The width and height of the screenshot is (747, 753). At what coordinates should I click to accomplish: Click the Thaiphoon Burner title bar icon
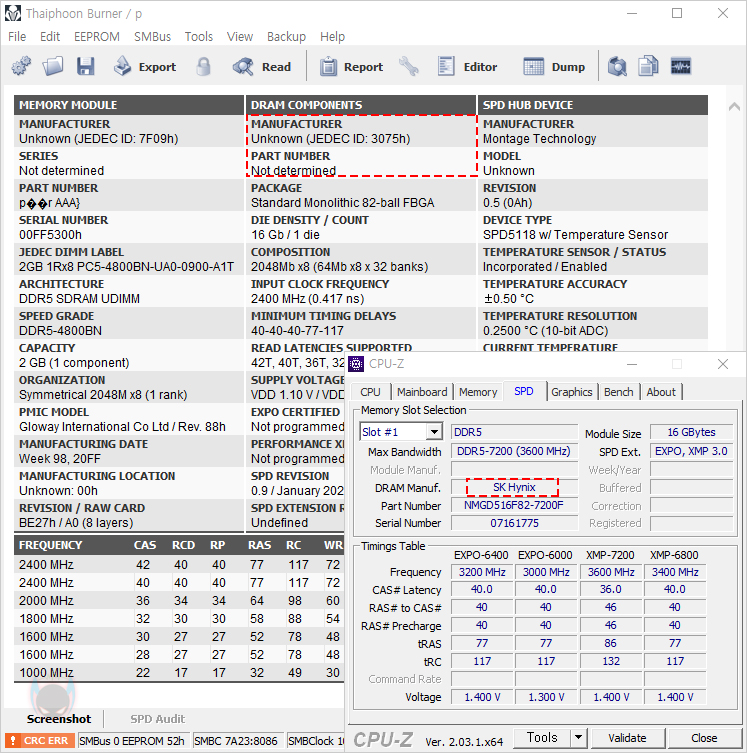point(13,13)
